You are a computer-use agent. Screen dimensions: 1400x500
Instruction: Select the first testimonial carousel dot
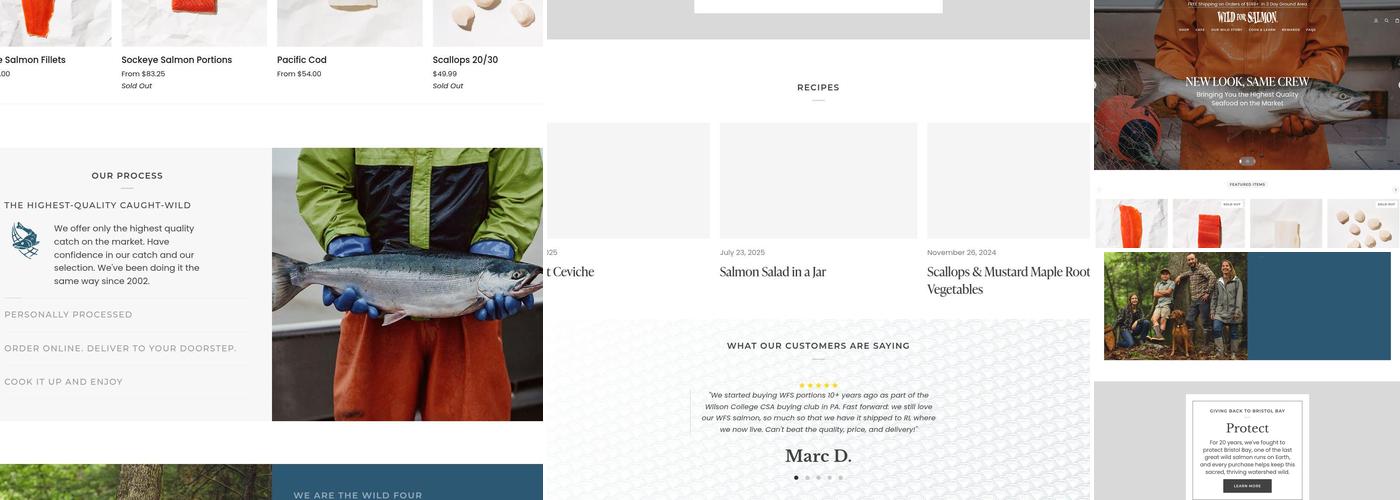click(x=796, y=478)
